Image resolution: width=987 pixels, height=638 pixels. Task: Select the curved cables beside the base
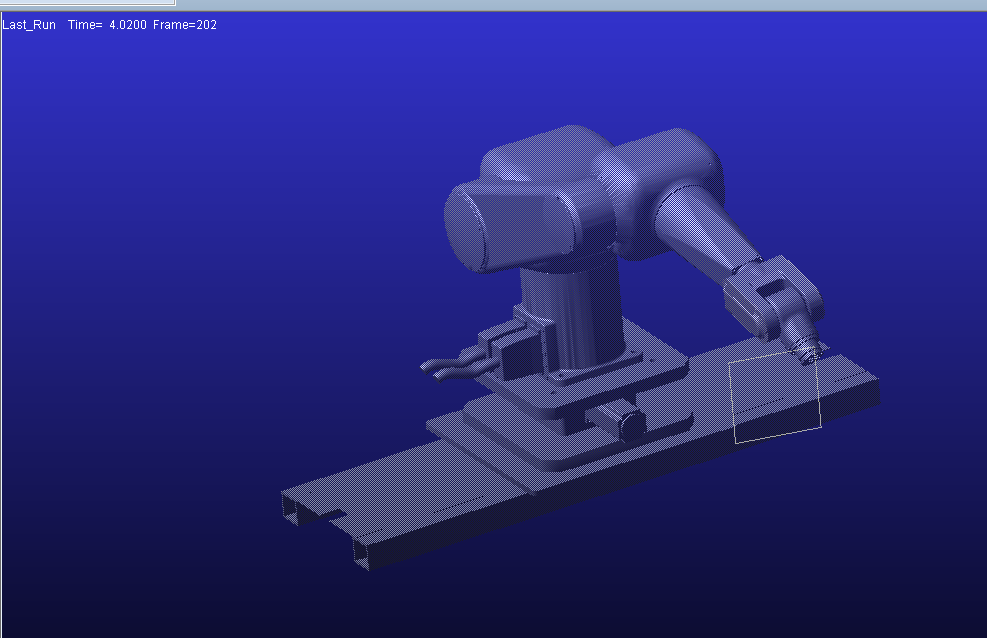[452, 366]
